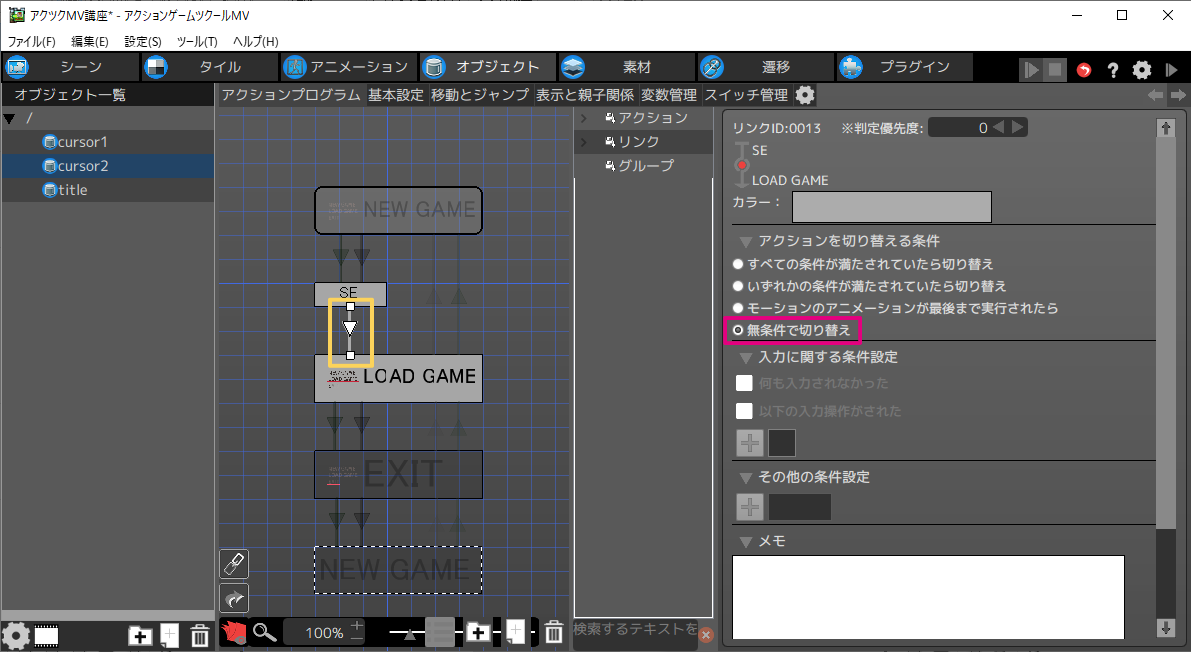Switch to the 変数管理 tab
This screenshot has width=1191, height=652.
[x=668, y=95]
